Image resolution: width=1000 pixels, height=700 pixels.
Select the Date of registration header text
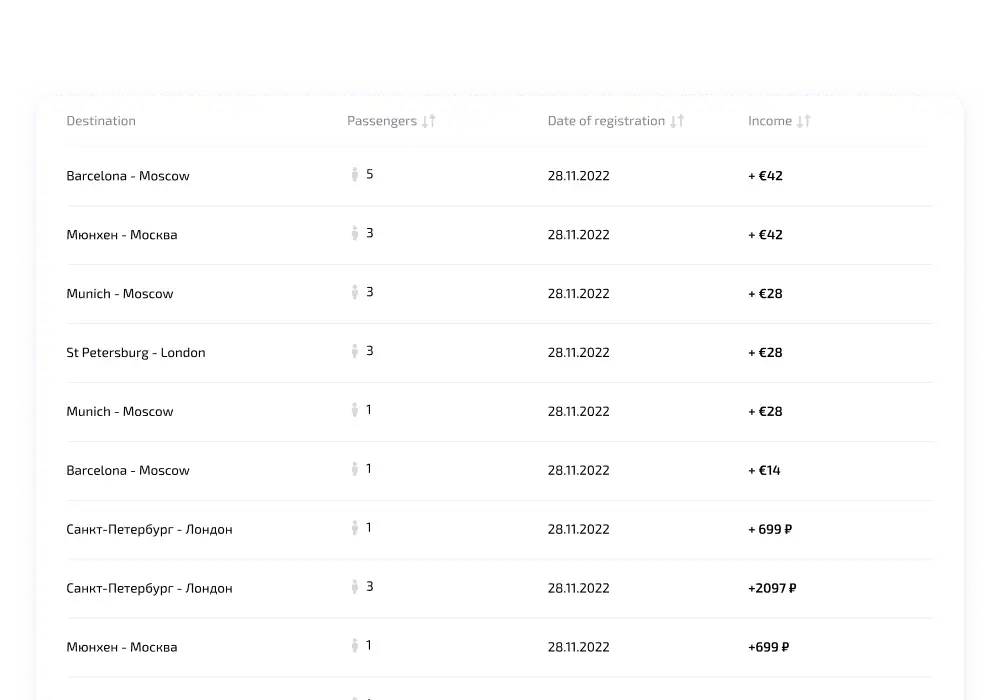606,121
